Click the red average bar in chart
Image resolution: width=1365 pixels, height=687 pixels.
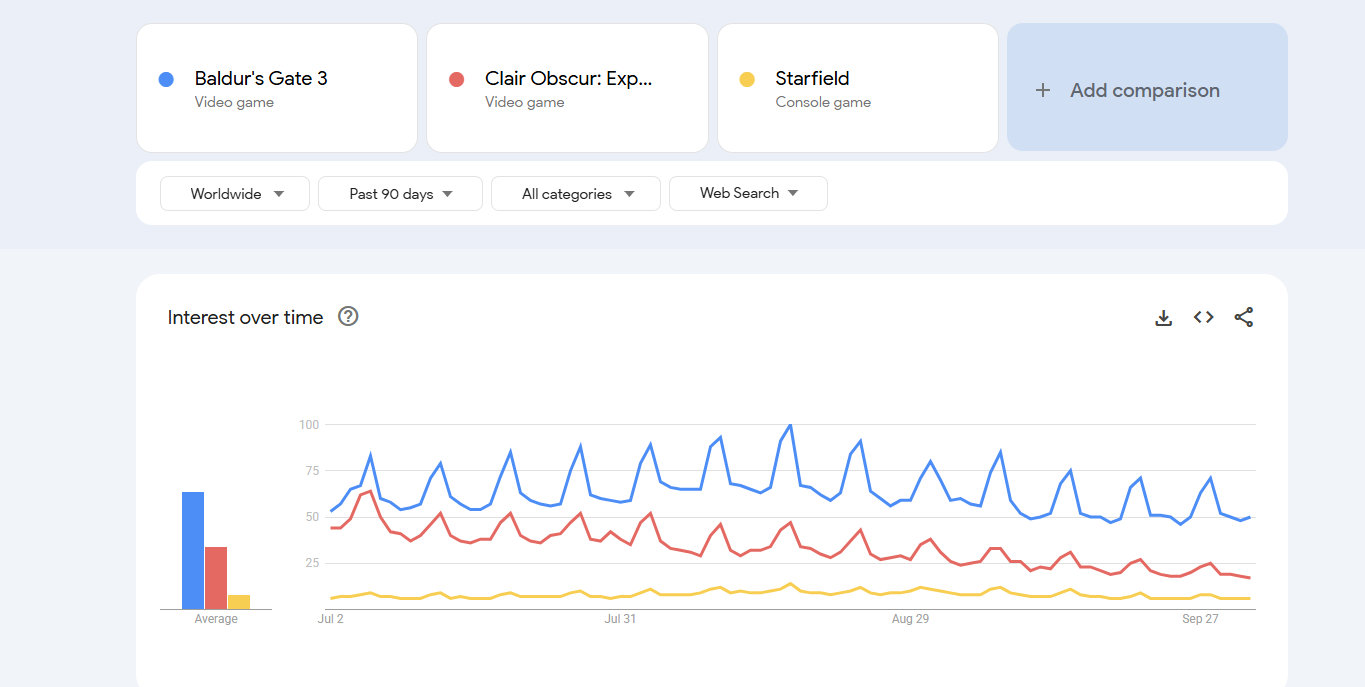216,577
